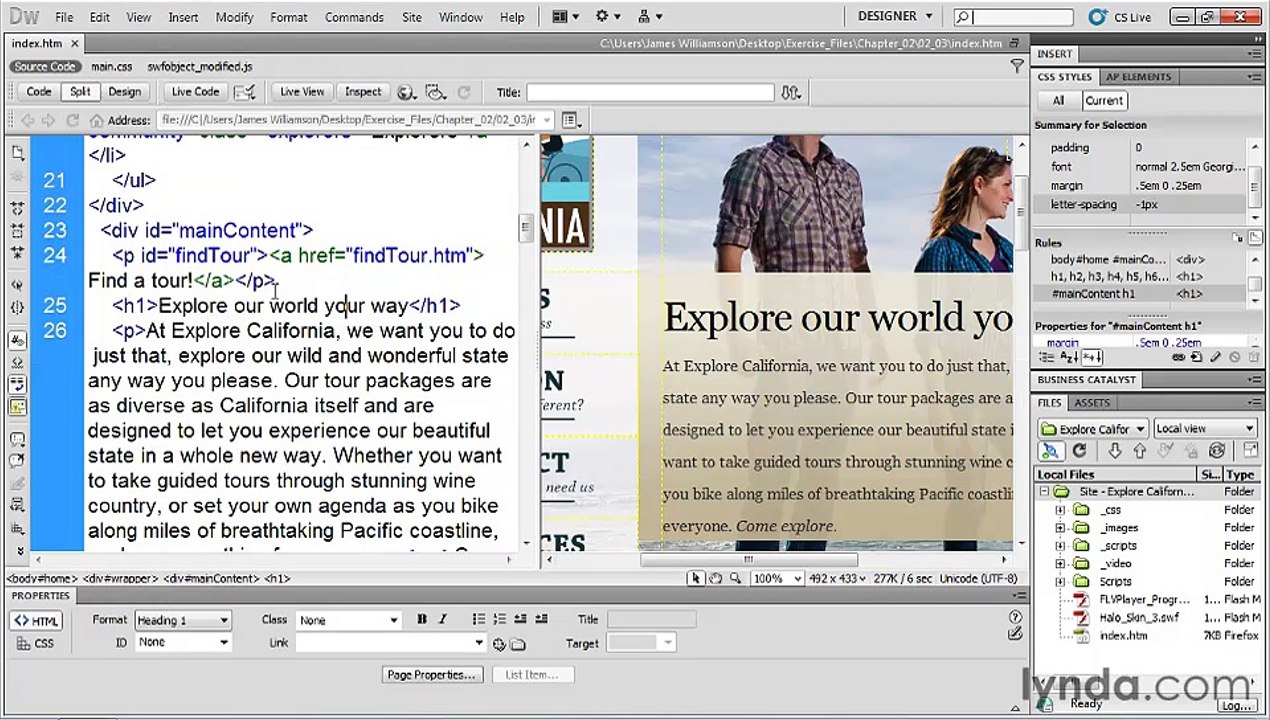Open the DESIGNER workspace switcher
This screenshot has width=1270, height=720.
895,16
